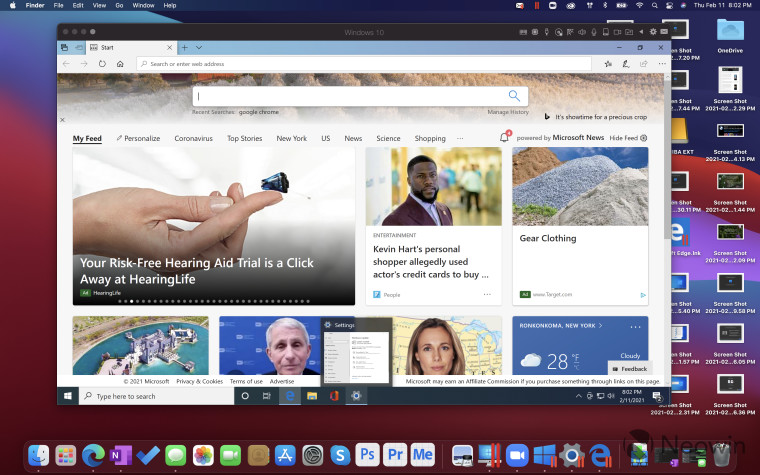Open Terms of use footer link
The height and width of the screenshot is (475, 760).
coord(246,381)
